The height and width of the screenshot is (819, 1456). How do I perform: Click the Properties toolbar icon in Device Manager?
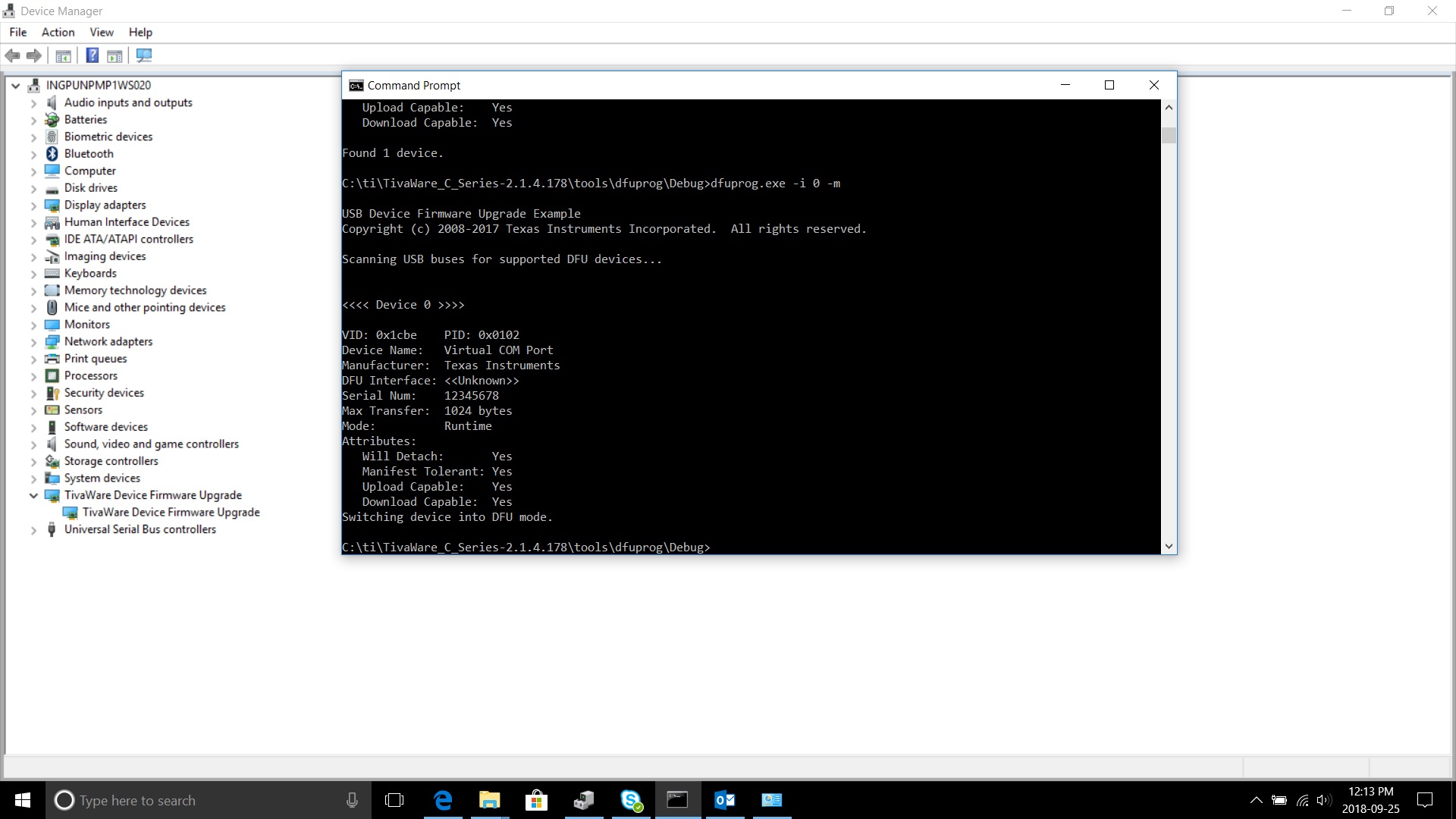(x=115, y=55)
